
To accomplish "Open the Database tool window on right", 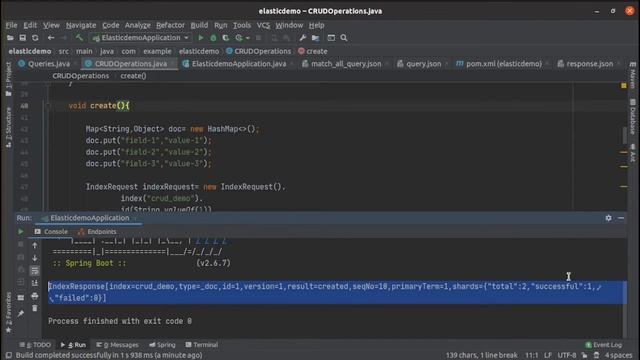I will pos(633,117).
